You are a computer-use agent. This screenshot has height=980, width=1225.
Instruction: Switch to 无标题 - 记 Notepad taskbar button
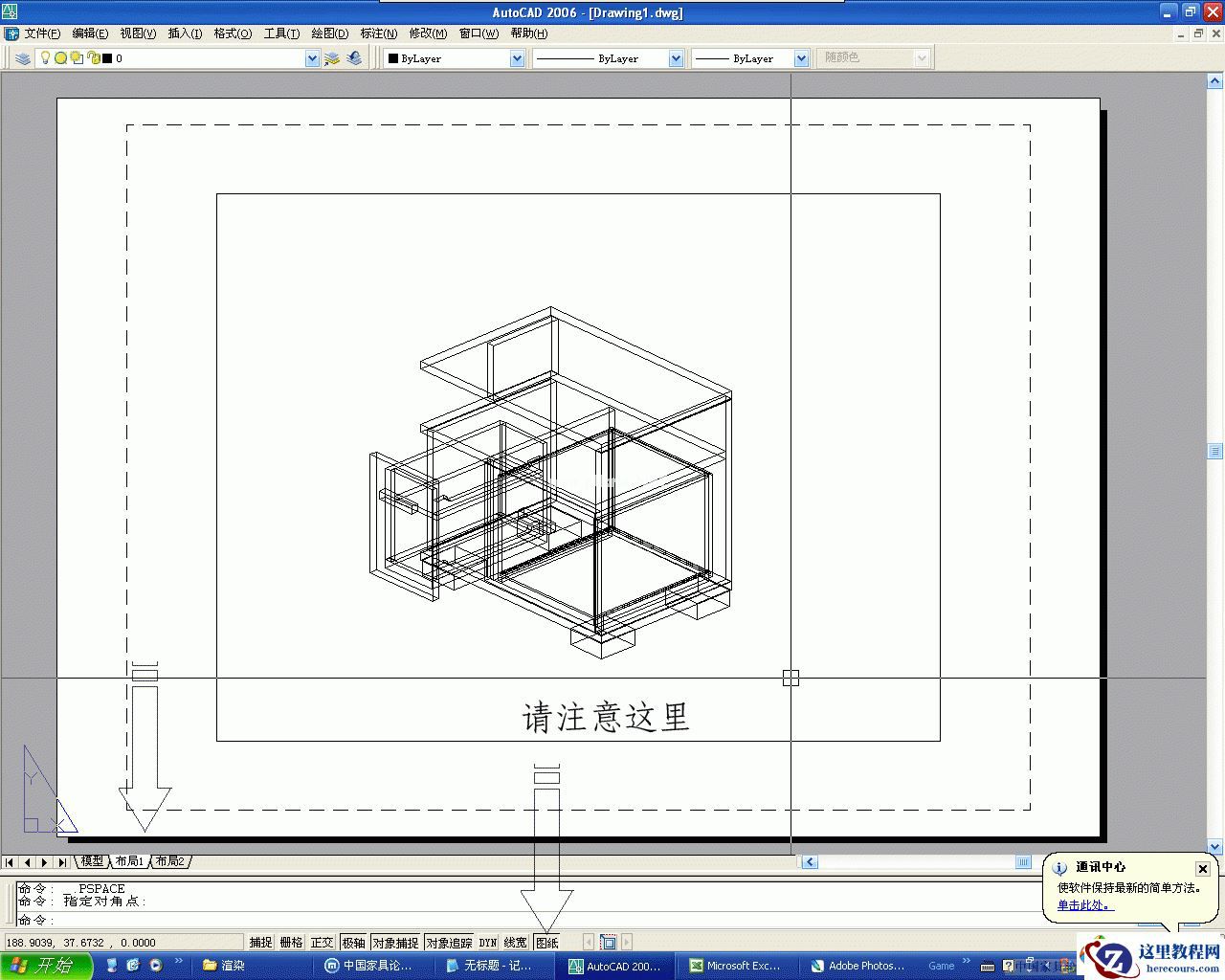point(497,966)
